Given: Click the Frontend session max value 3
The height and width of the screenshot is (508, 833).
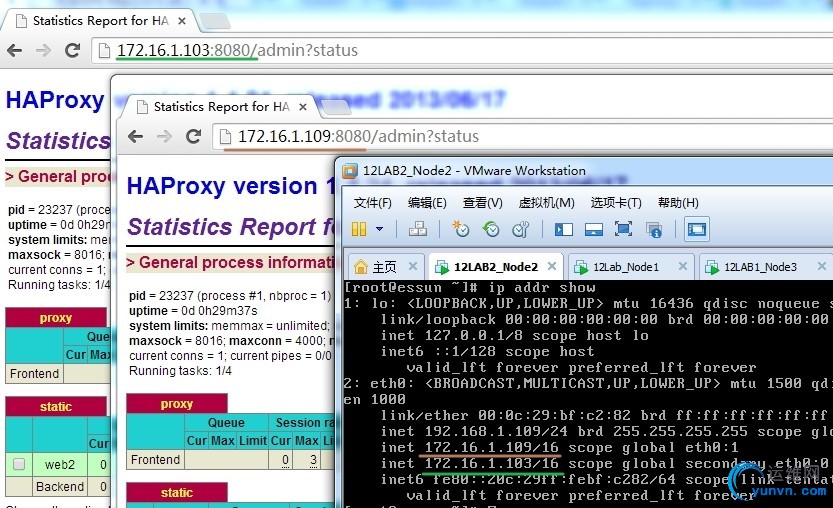Looking at the screenshot, I should pos(313,460).
